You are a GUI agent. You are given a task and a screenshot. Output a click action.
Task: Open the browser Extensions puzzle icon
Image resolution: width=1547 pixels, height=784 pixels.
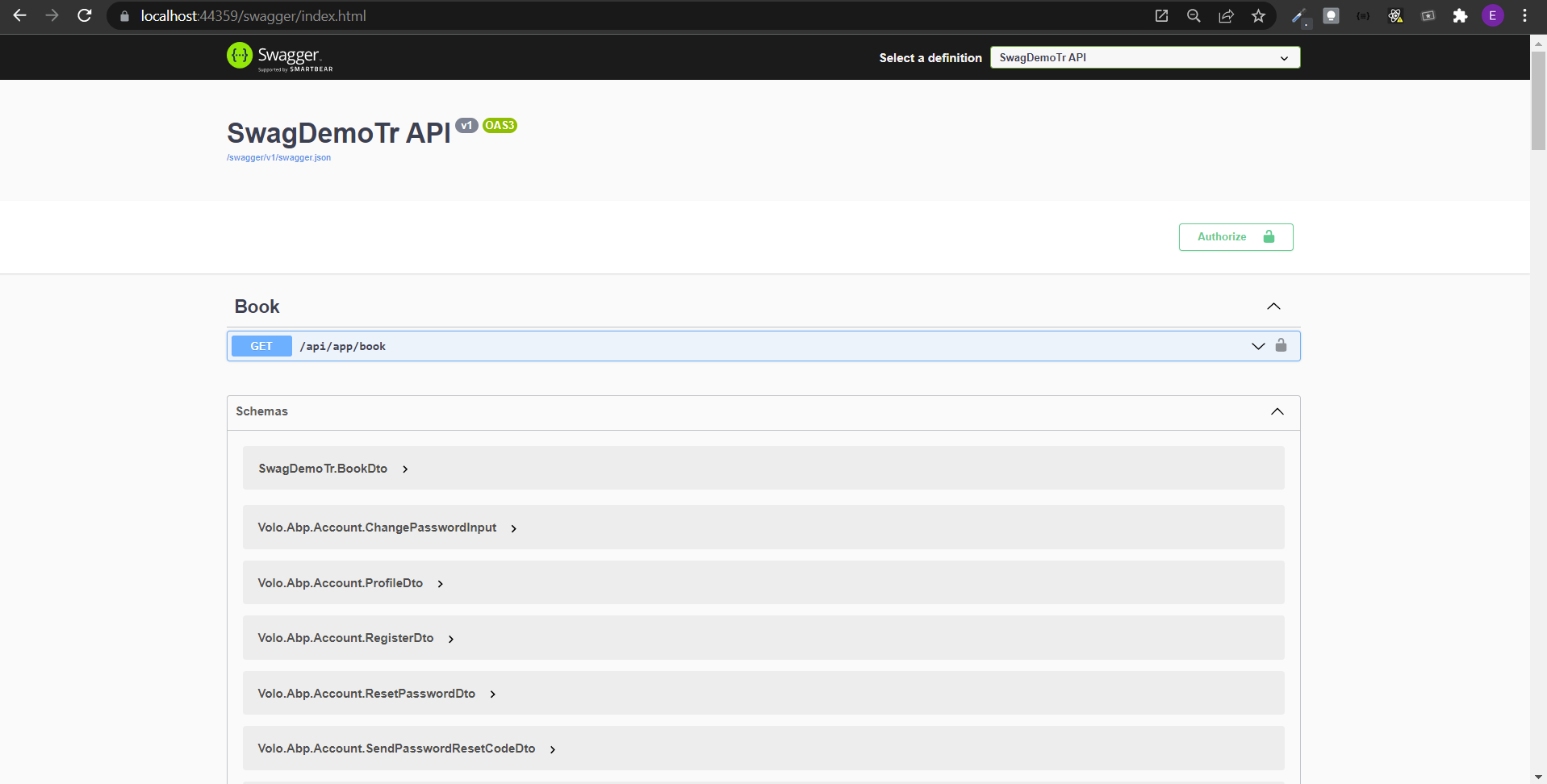pyautogui.click(x=1460, y=15)
